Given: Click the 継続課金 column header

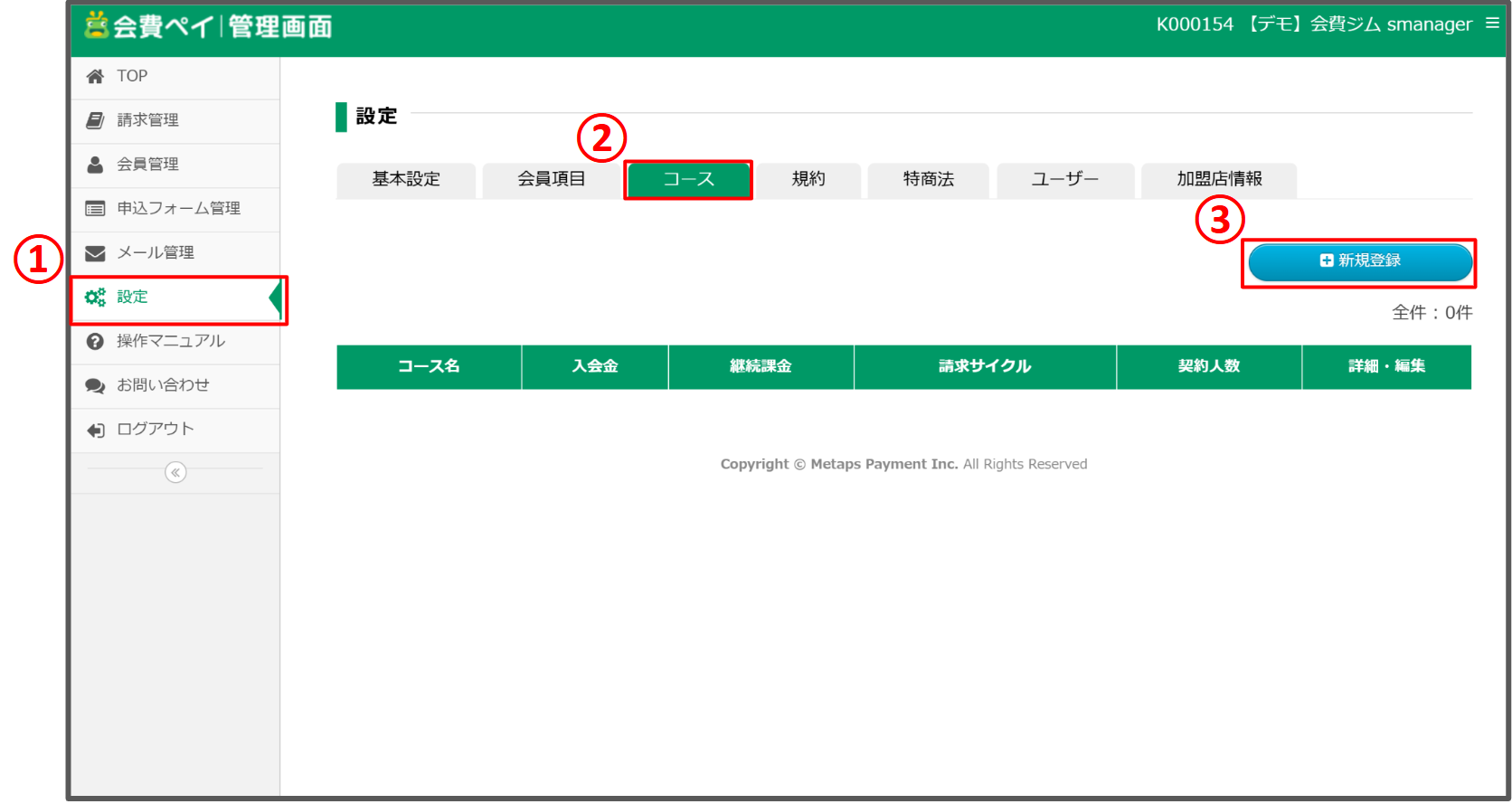Looking at the screenshot, I should (761, 367).
